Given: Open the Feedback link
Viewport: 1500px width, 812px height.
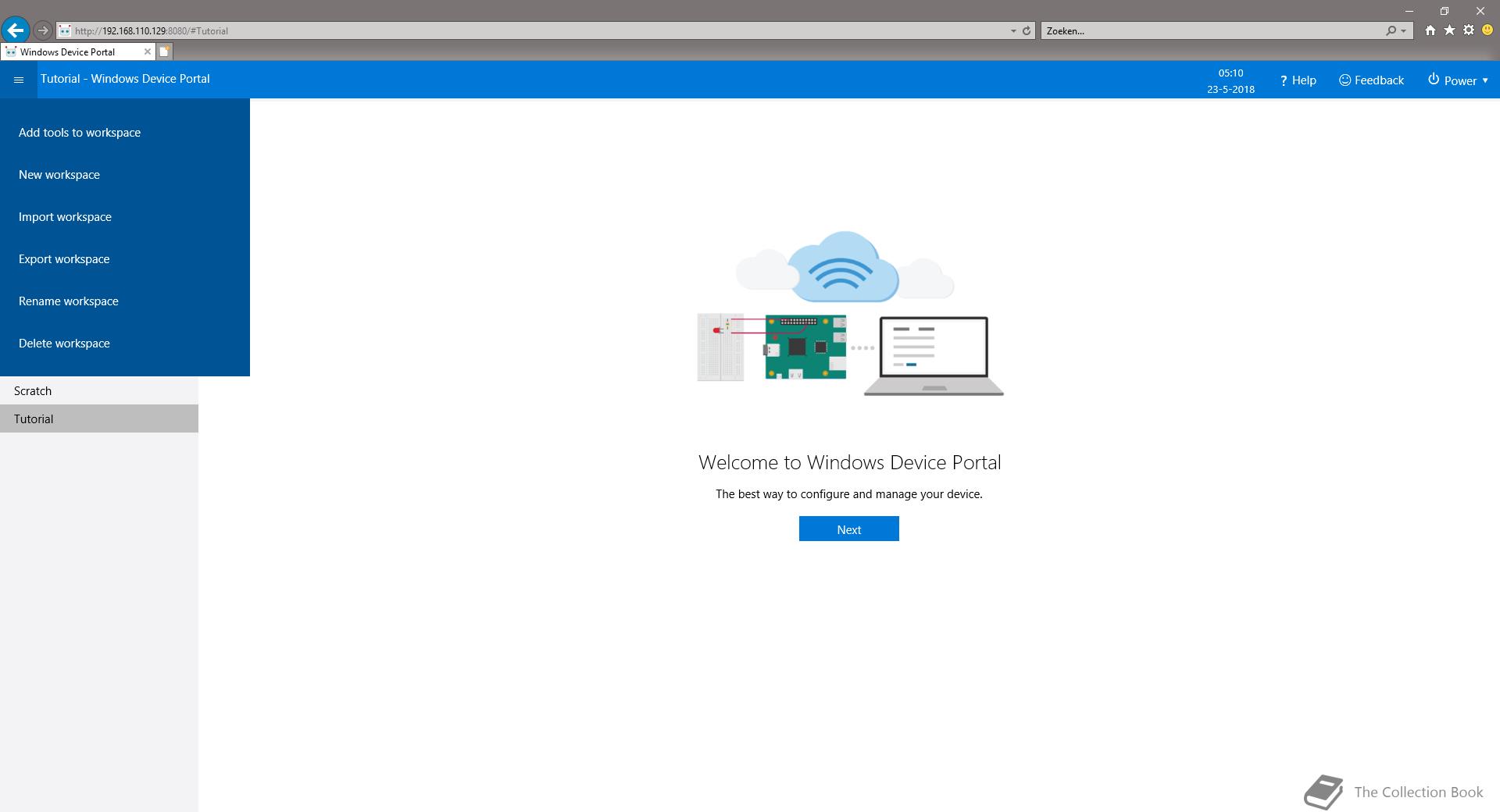Looking at the screenshot, I should click(1371, 80).
